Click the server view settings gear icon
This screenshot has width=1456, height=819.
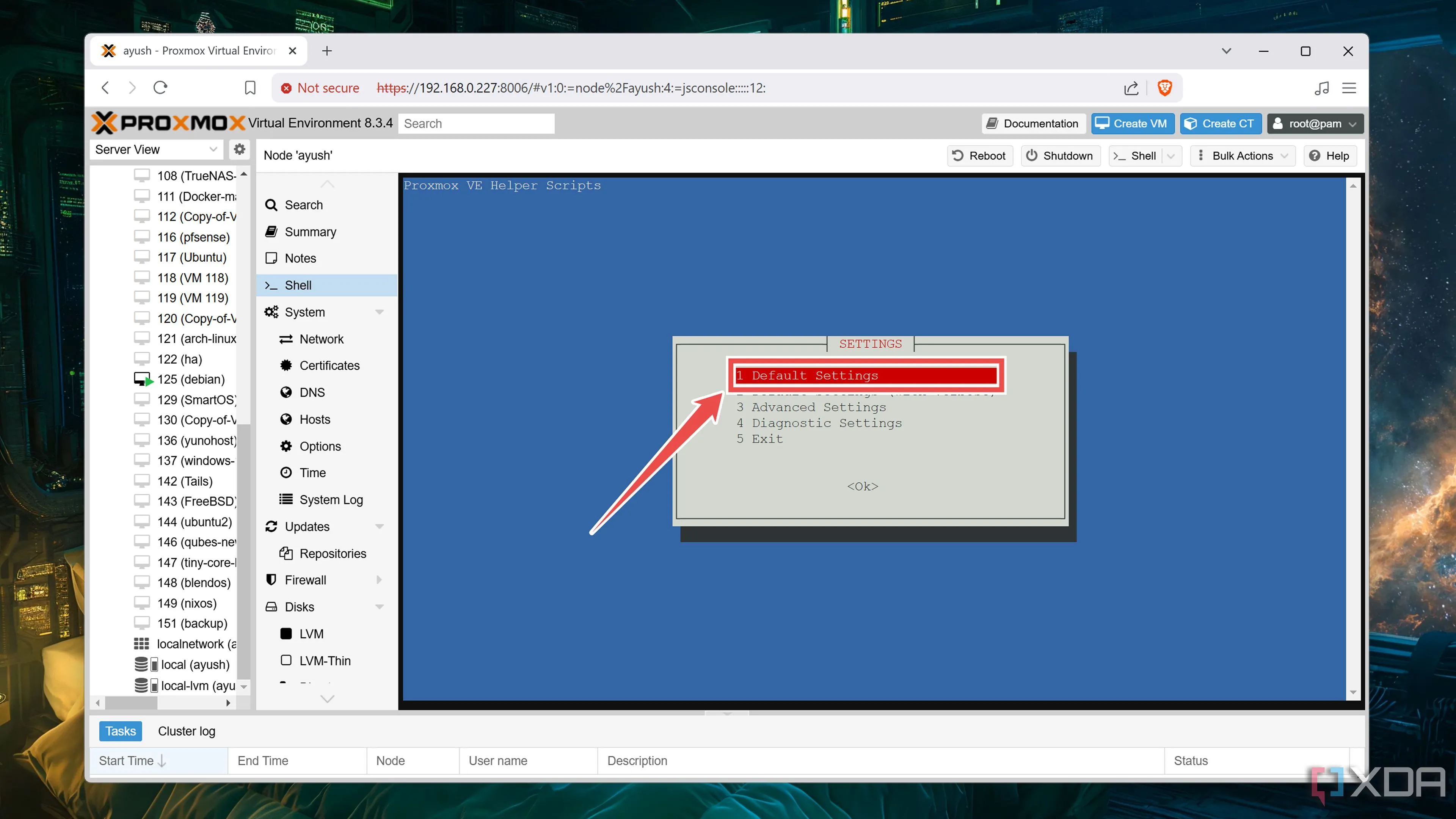pyautogui.click(x=239, y=149)
